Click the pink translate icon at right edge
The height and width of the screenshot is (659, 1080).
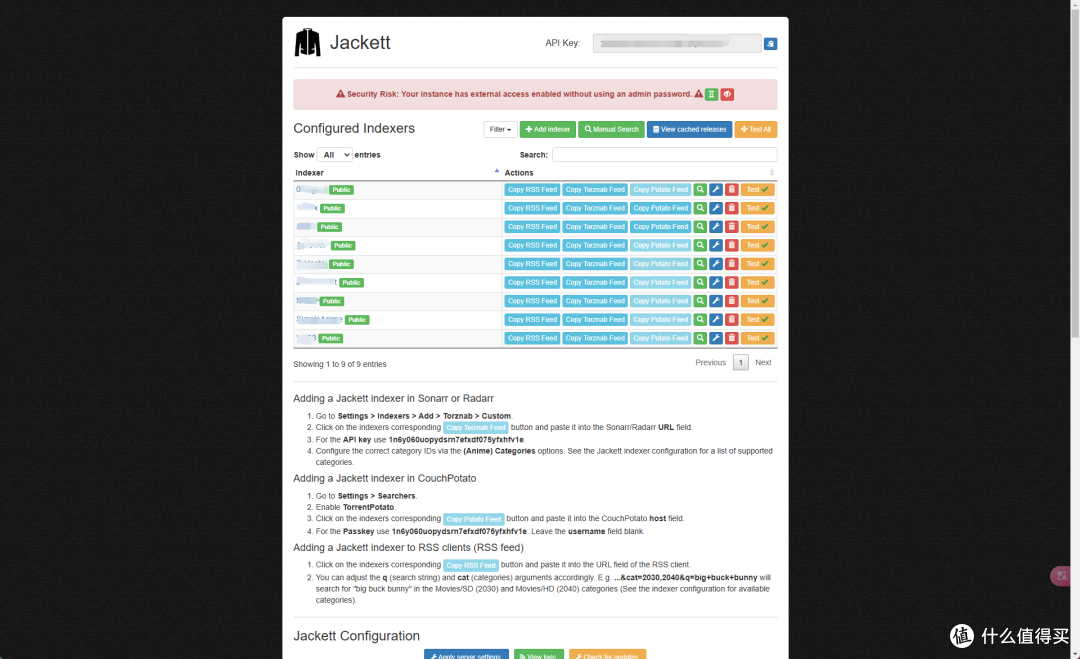click(x=1061, y=576)
